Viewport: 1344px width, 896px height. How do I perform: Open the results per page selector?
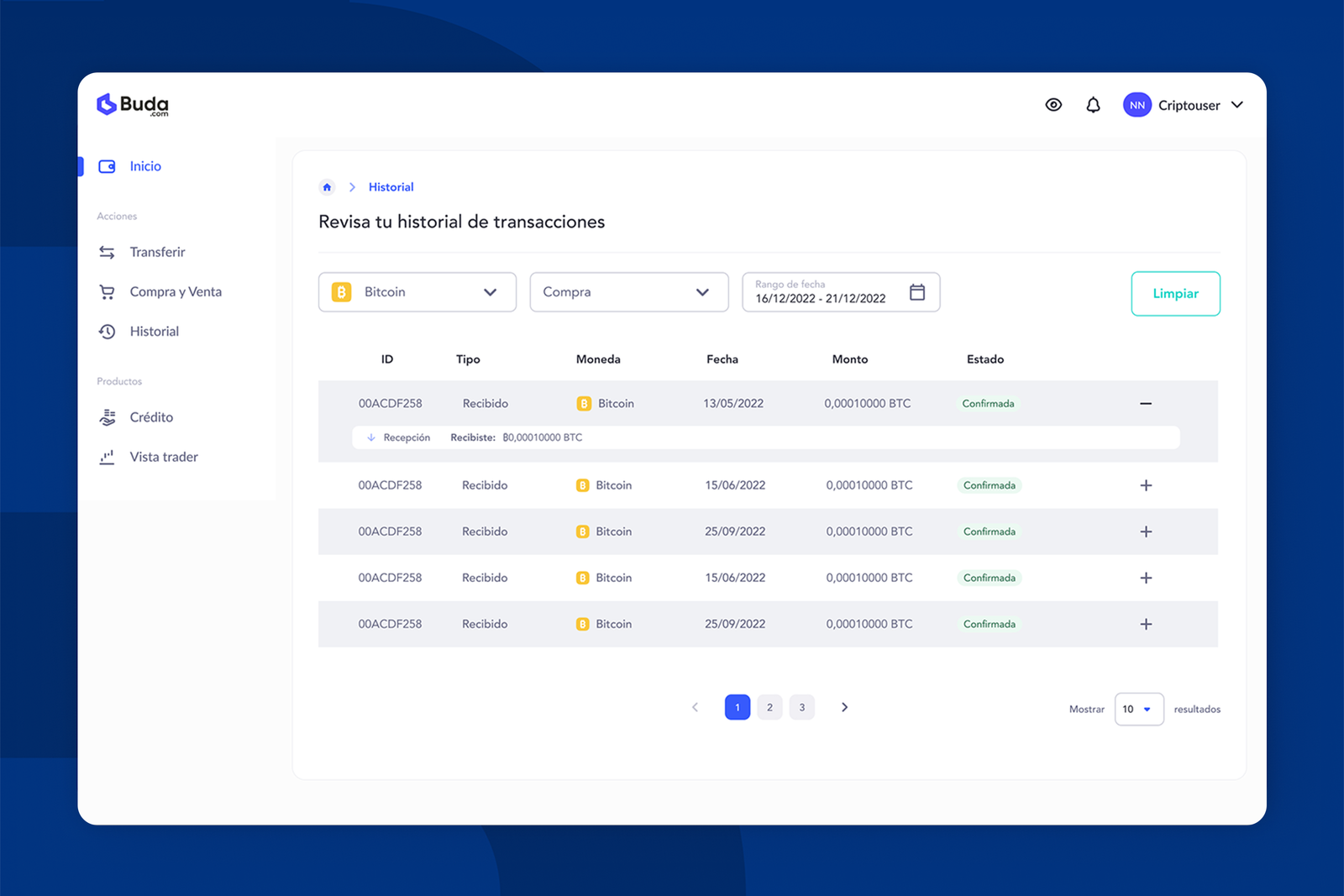click(1138, 709)
